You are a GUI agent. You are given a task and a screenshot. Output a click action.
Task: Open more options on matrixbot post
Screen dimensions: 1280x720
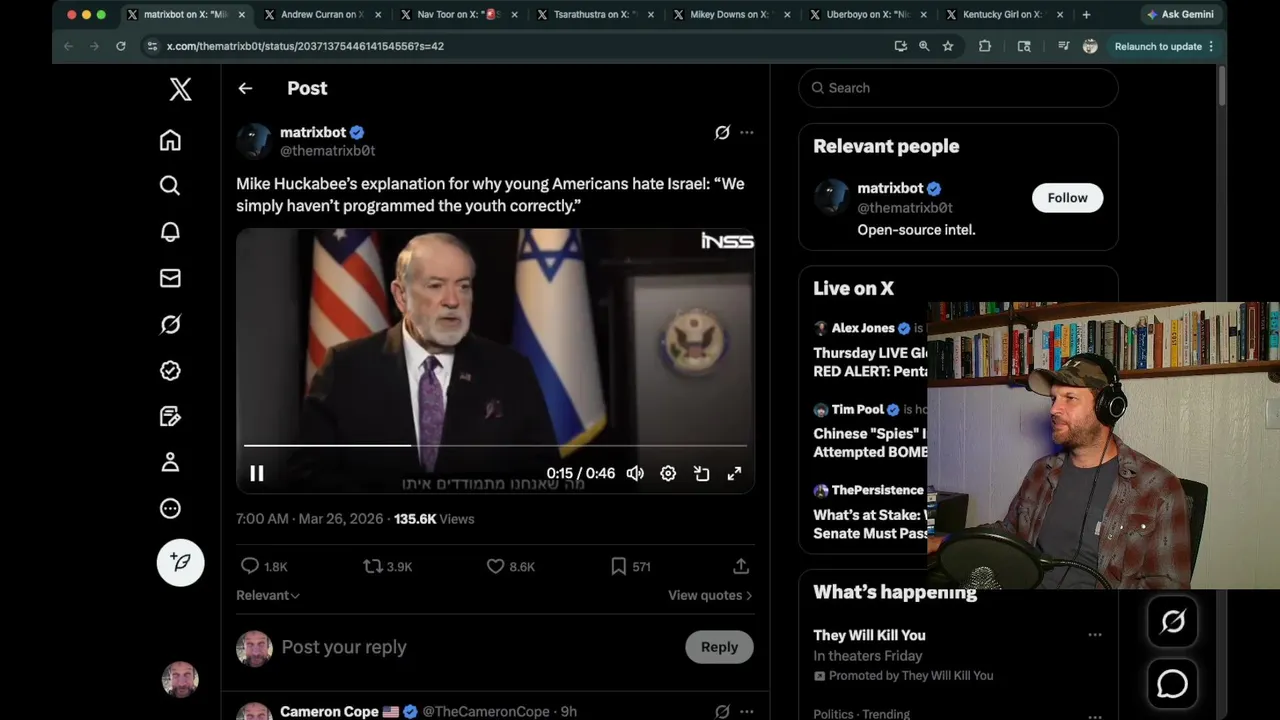tap(747, 132)
